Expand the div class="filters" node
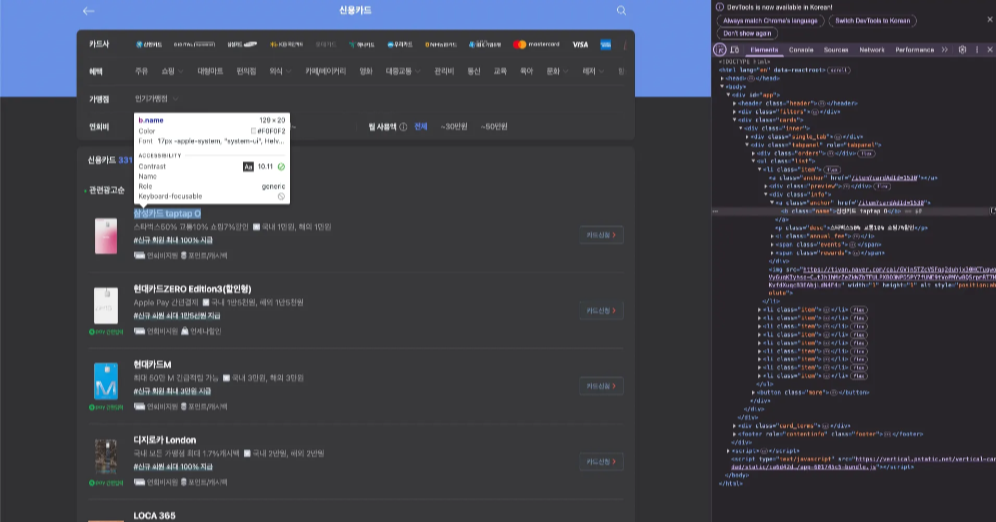 (x=735, y=111)
